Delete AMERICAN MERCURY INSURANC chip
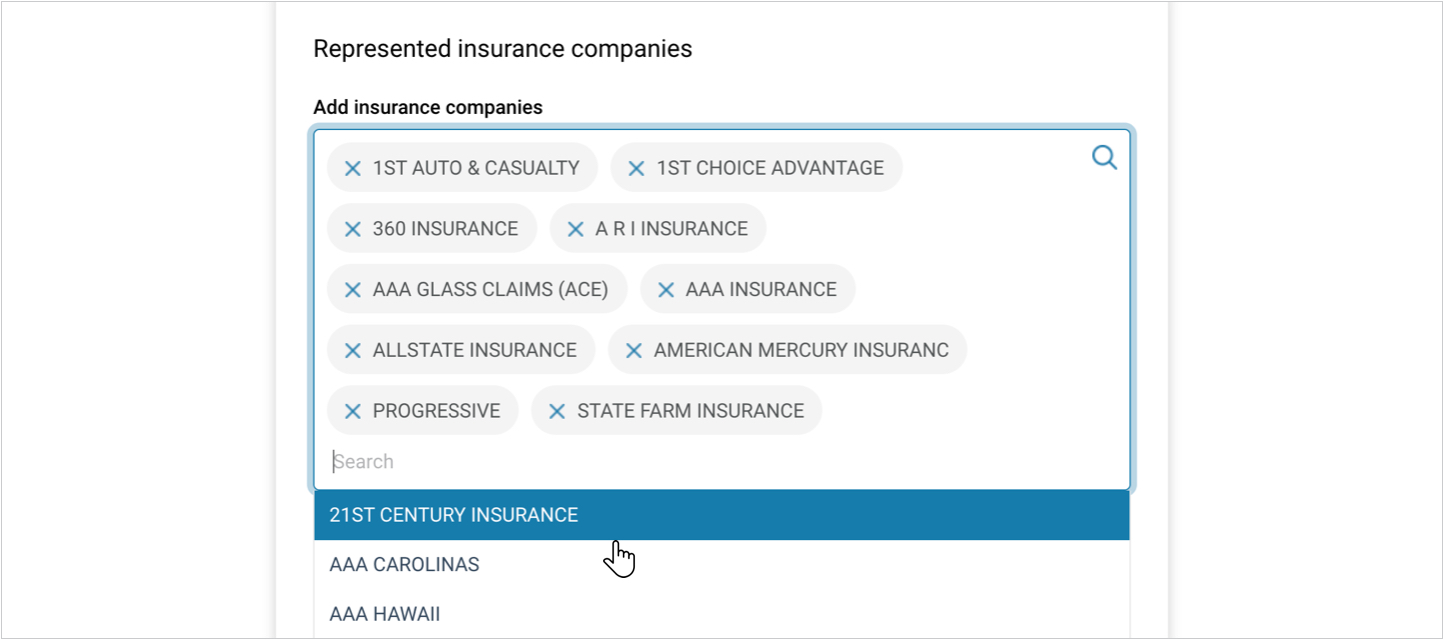Image resolution: width=1444 pixels, height=640 pixels. click(633, 351)
